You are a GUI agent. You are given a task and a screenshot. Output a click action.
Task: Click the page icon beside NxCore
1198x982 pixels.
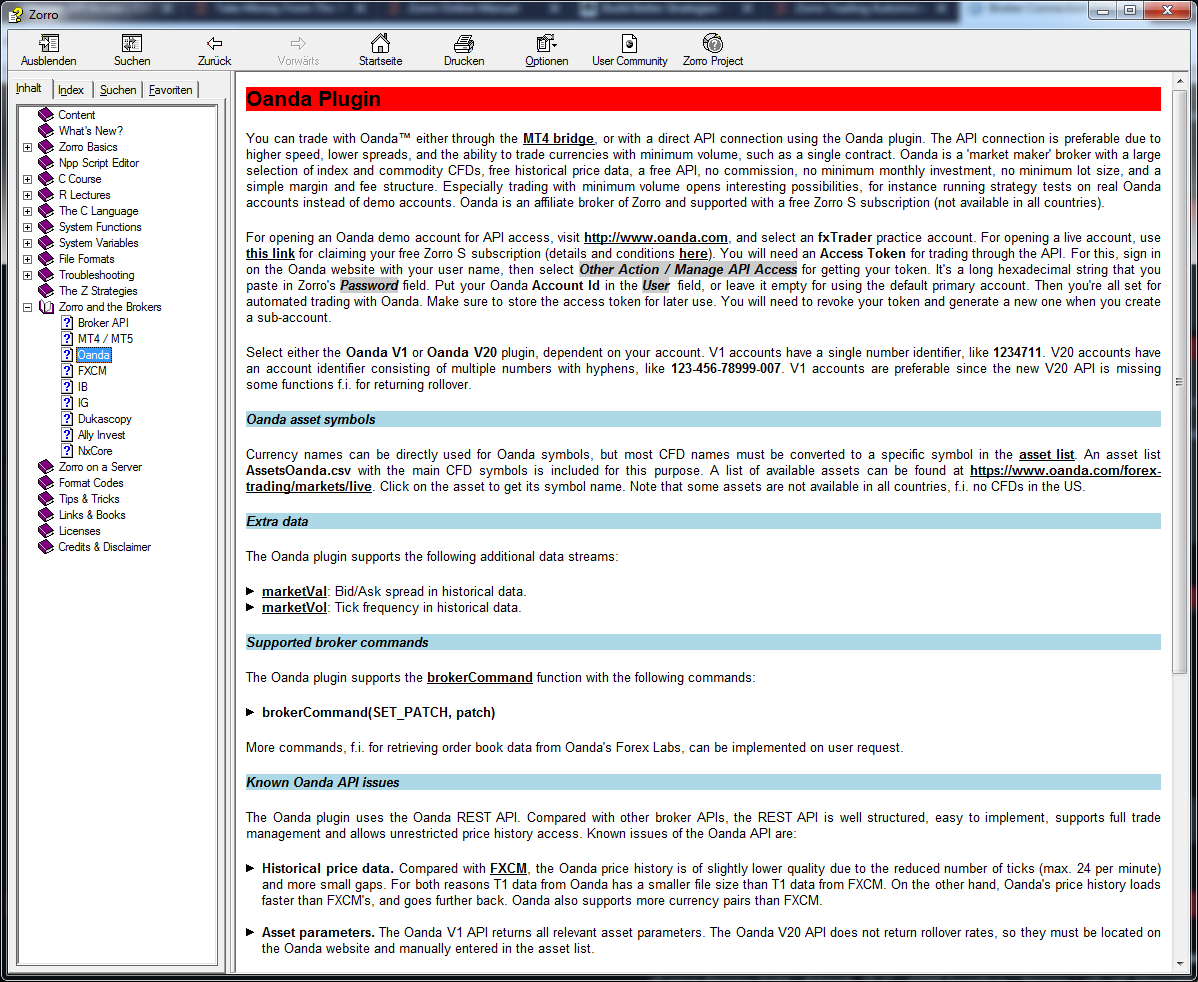(67, 452)
